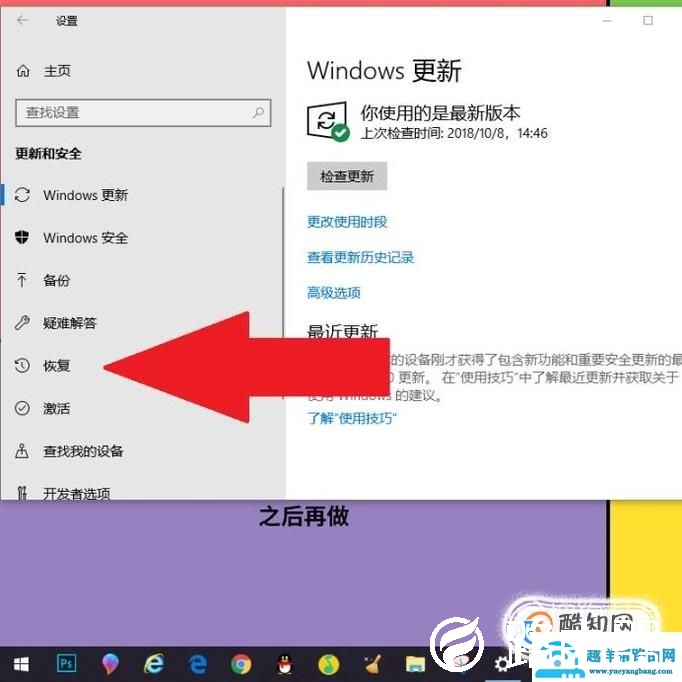Viewport: 682px width, 682px height.
Task: Click the update status icon with checkmark
Action: [x=328, y=121]
